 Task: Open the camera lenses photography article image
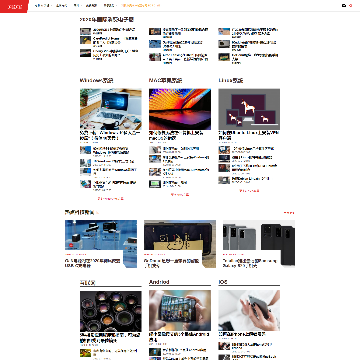click(111, 311)
